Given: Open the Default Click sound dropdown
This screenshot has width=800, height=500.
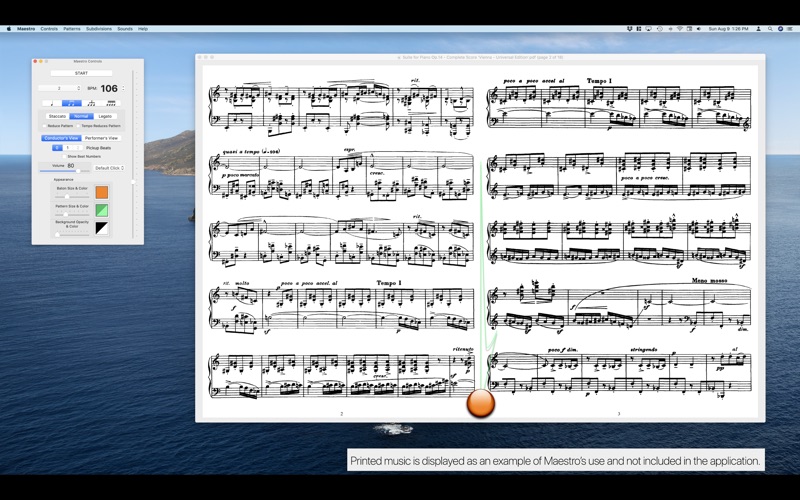Looking at the screenshot, I should (x=109, y=168).
